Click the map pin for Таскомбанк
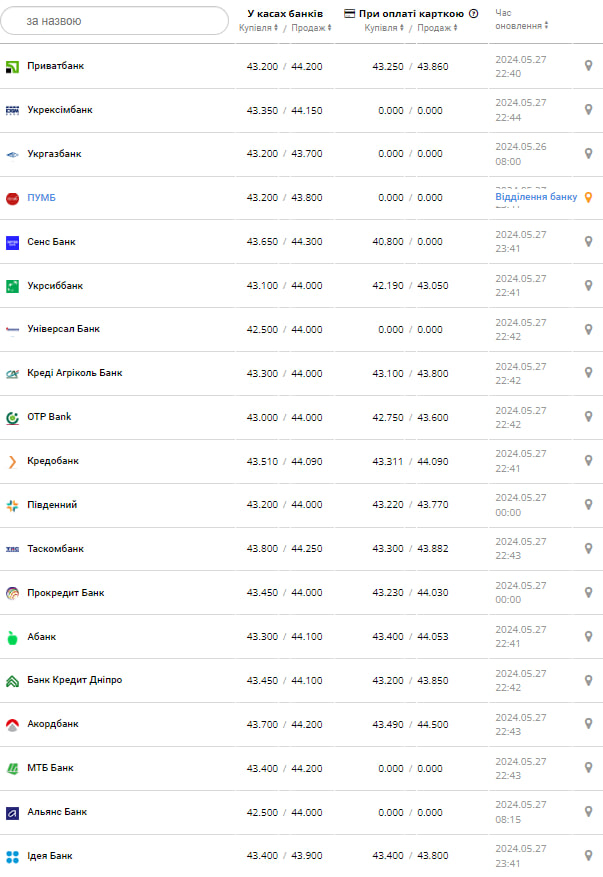 (x=588, y=549)
